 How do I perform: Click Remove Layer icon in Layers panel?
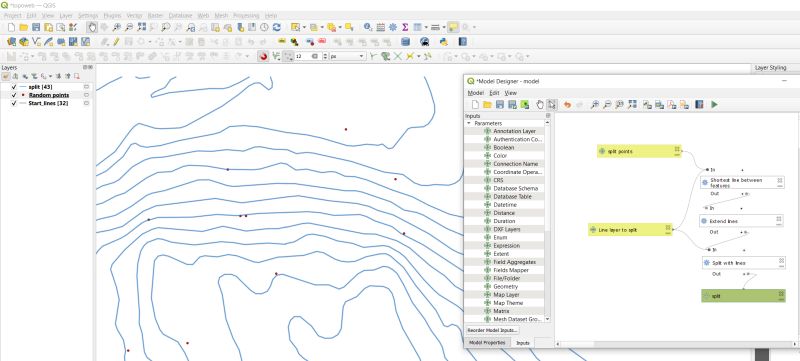click(77, 76)
